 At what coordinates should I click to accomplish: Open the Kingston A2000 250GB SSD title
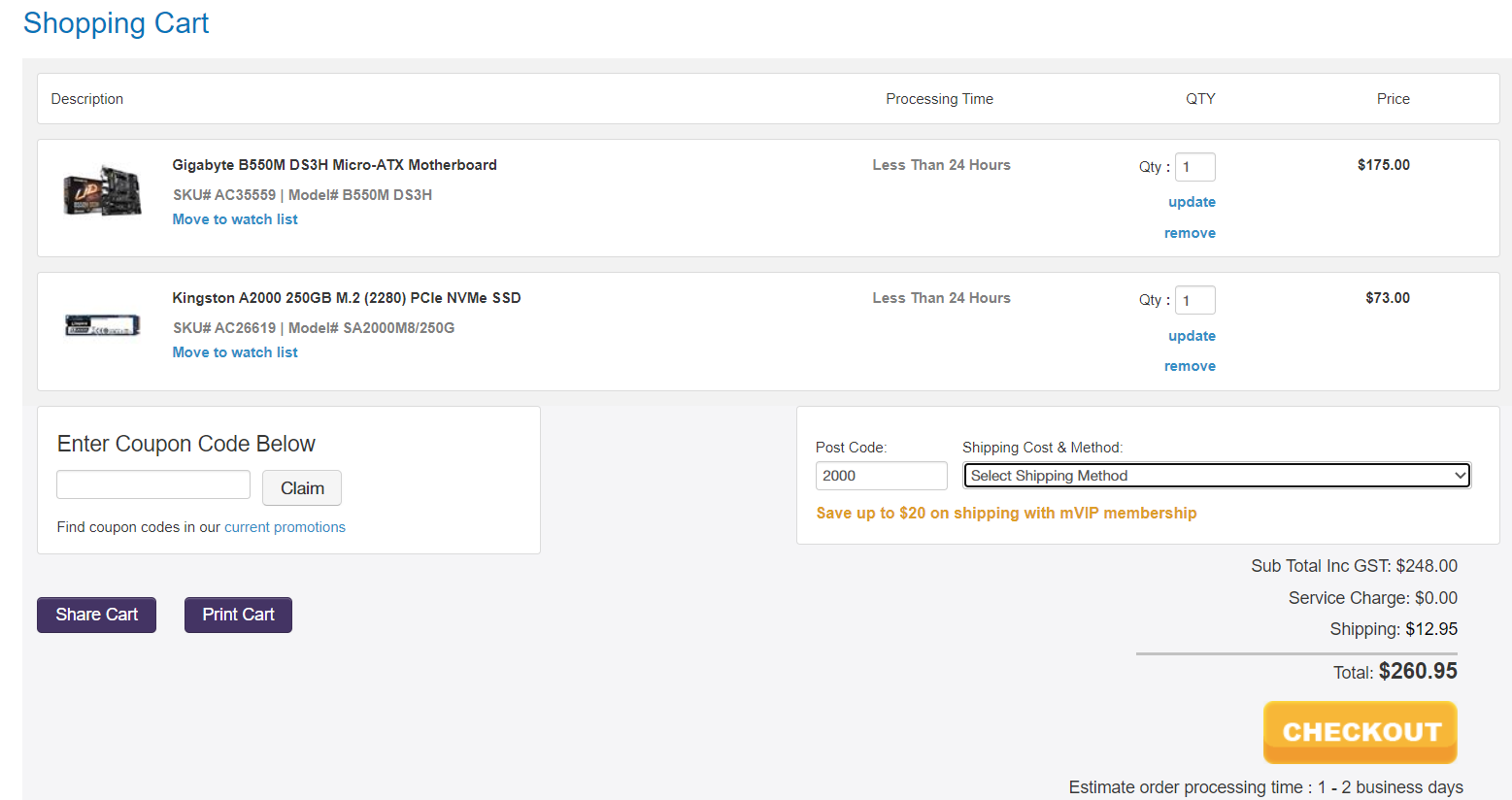(347, 298)
